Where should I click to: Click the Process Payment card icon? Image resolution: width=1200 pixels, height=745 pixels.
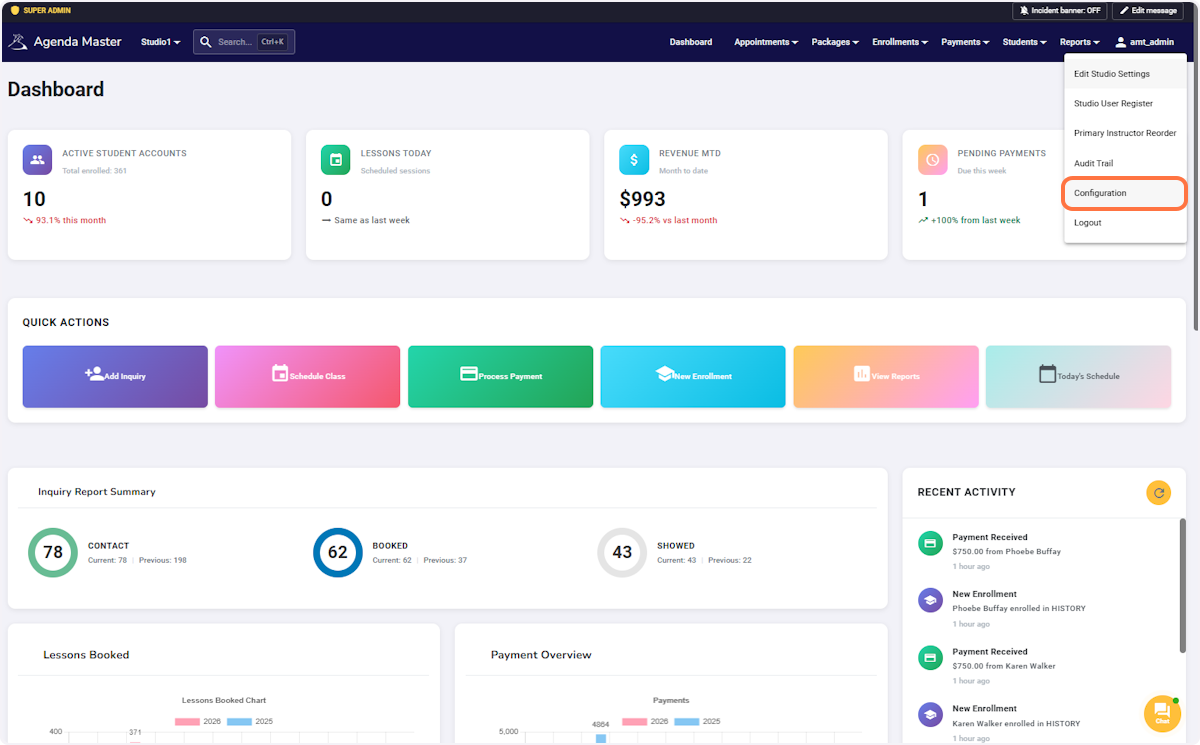(x=468, y=374)
